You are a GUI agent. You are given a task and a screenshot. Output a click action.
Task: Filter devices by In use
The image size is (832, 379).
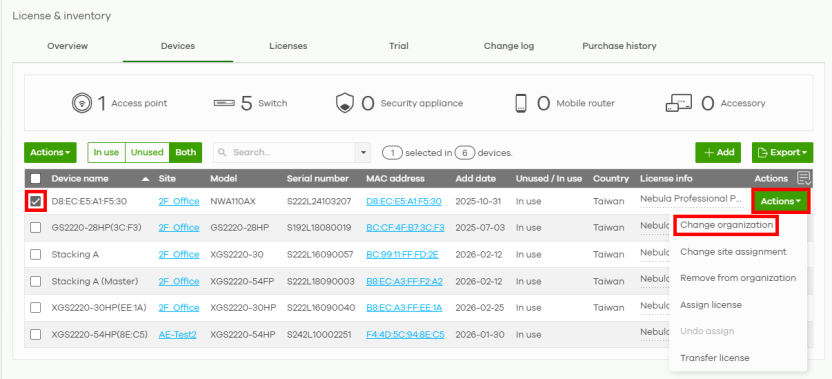point(106,152)
